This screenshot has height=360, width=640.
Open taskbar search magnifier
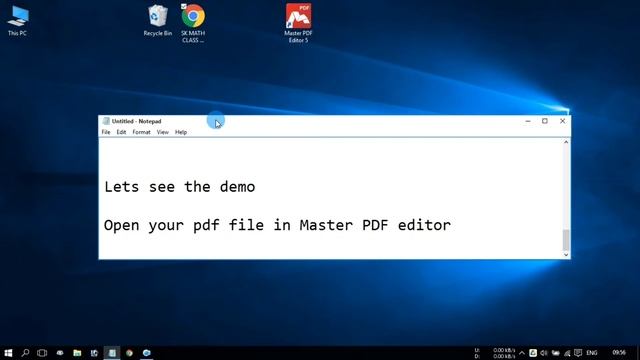pos(25,353)
